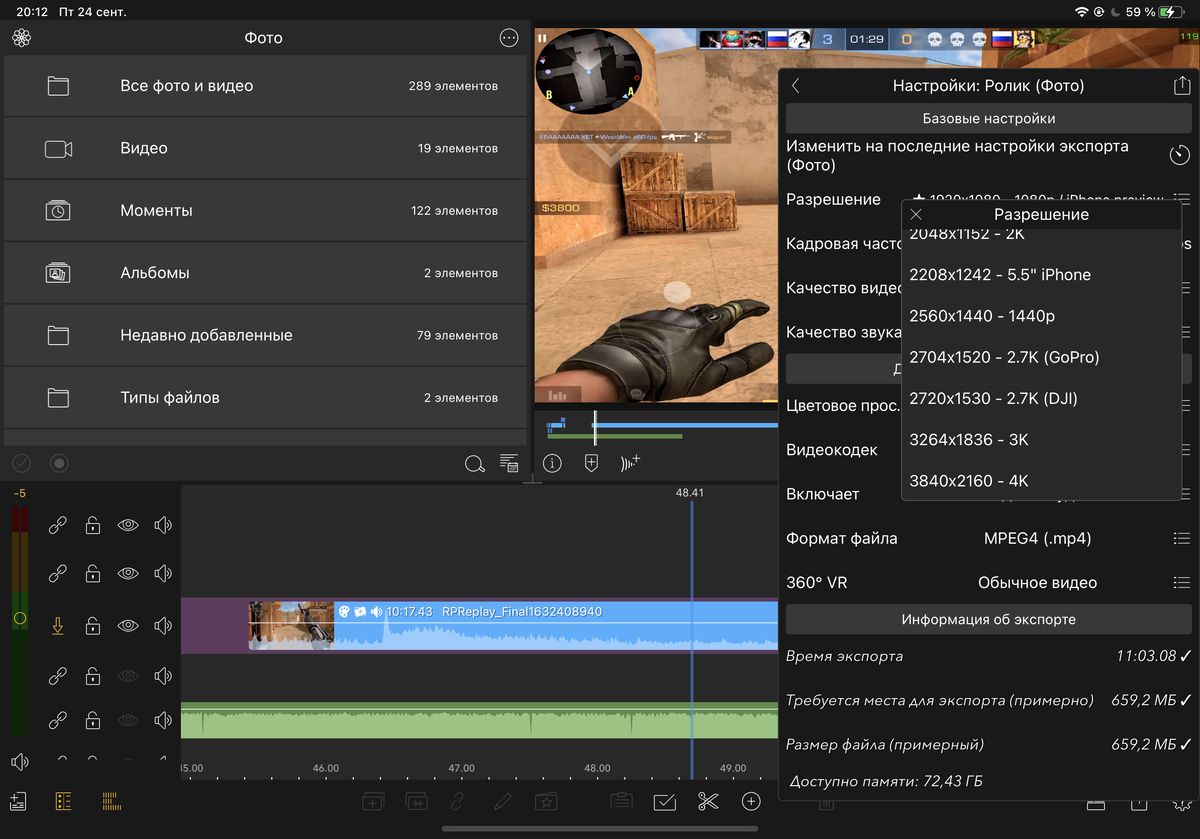Tap the restore last export settings clock icon
The image size is (1200, 839).
pyautogui.click(x=1180, y=155)
